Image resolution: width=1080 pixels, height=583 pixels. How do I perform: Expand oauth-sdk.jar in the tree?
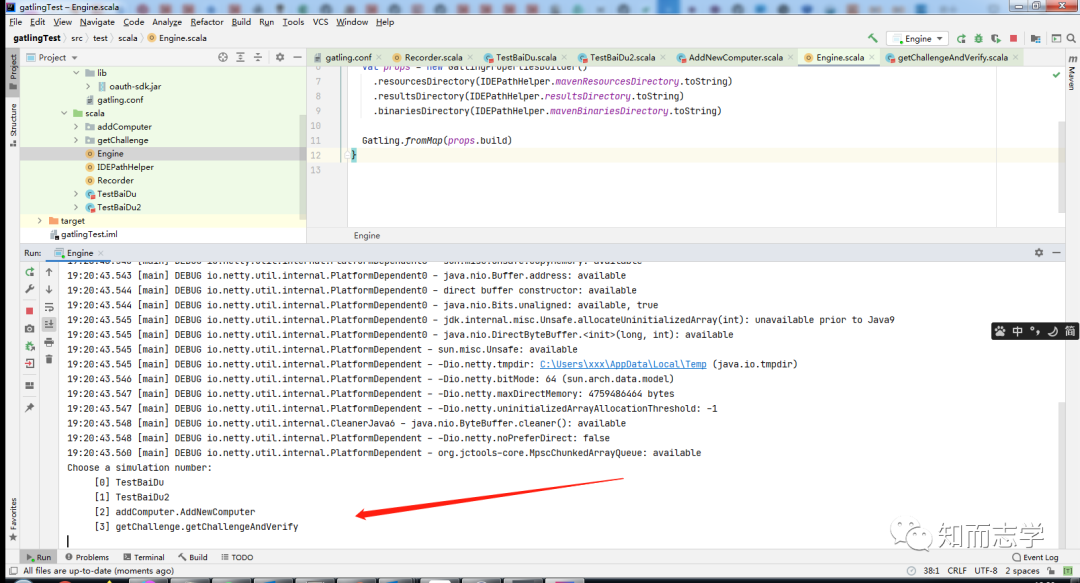(88, 86)
